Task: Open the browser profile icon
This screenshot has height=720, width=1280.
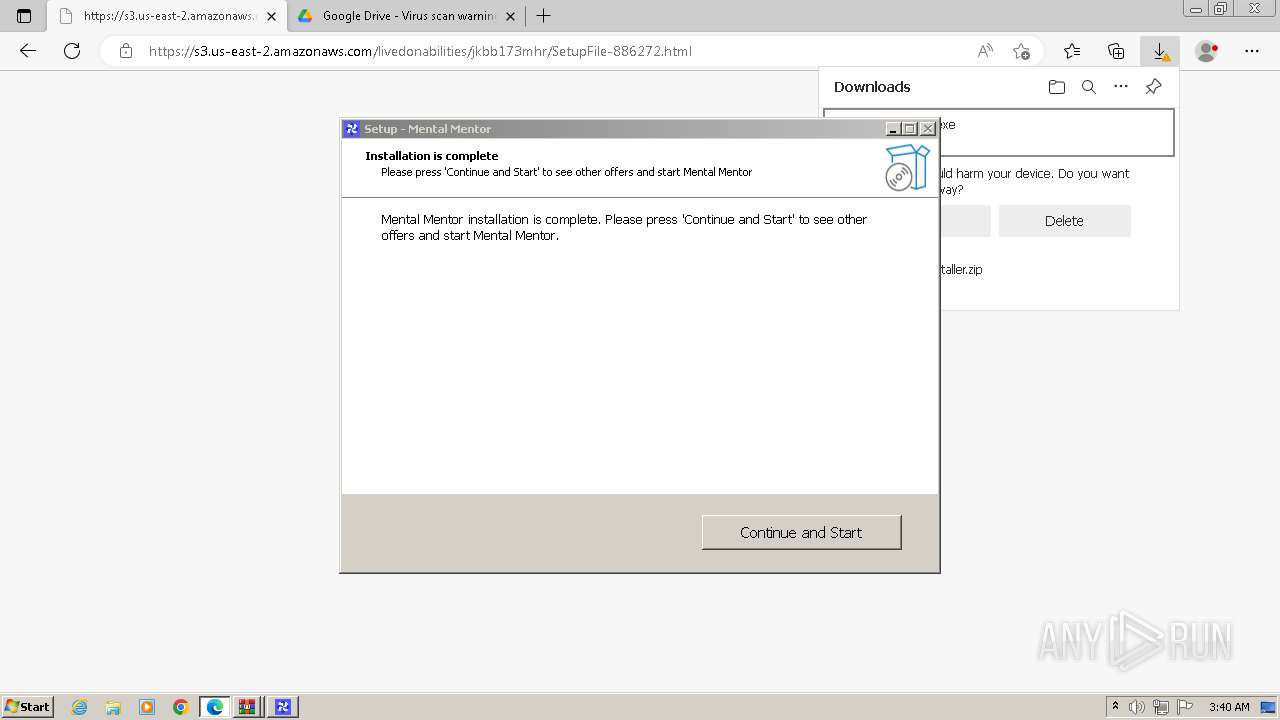Action: pyautogui.click(x=1207, y=51)
